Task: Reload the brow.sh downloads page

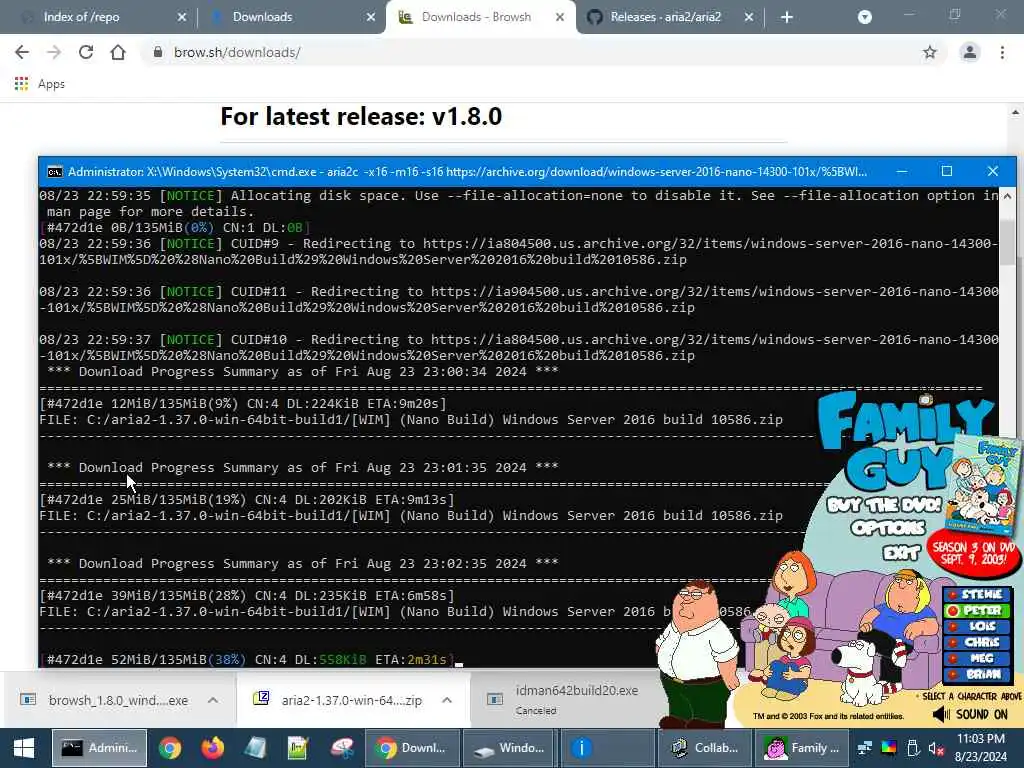Action: (86, 52)
